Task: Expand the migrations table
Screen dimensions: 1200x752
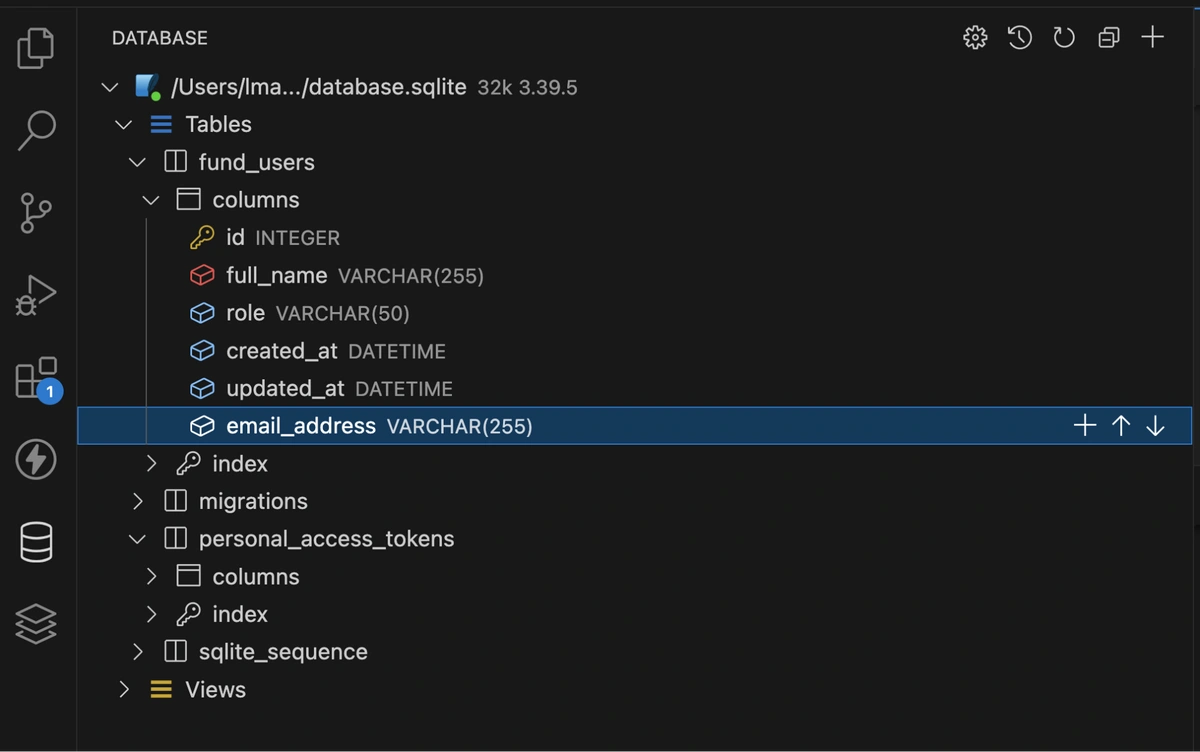Action: (138, 501)
